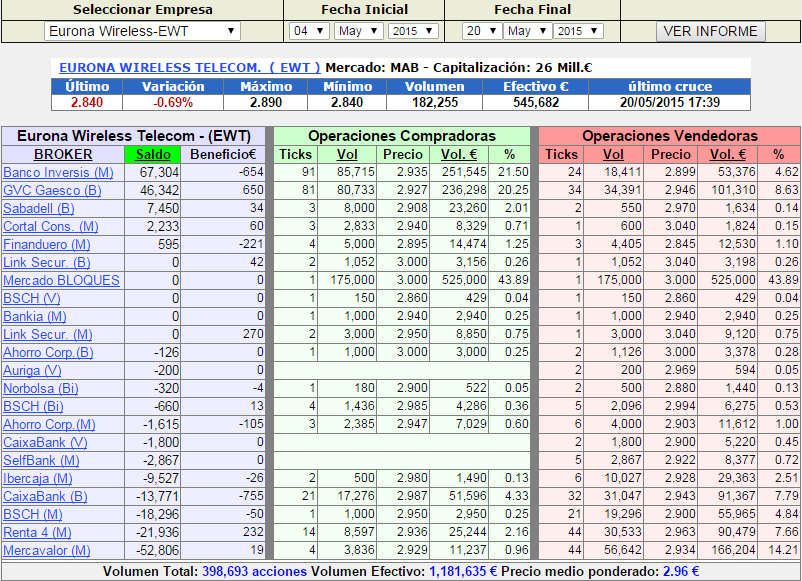Open the Link Secur. (B) broker link
The image size is (802, 581).
(47, 262)
